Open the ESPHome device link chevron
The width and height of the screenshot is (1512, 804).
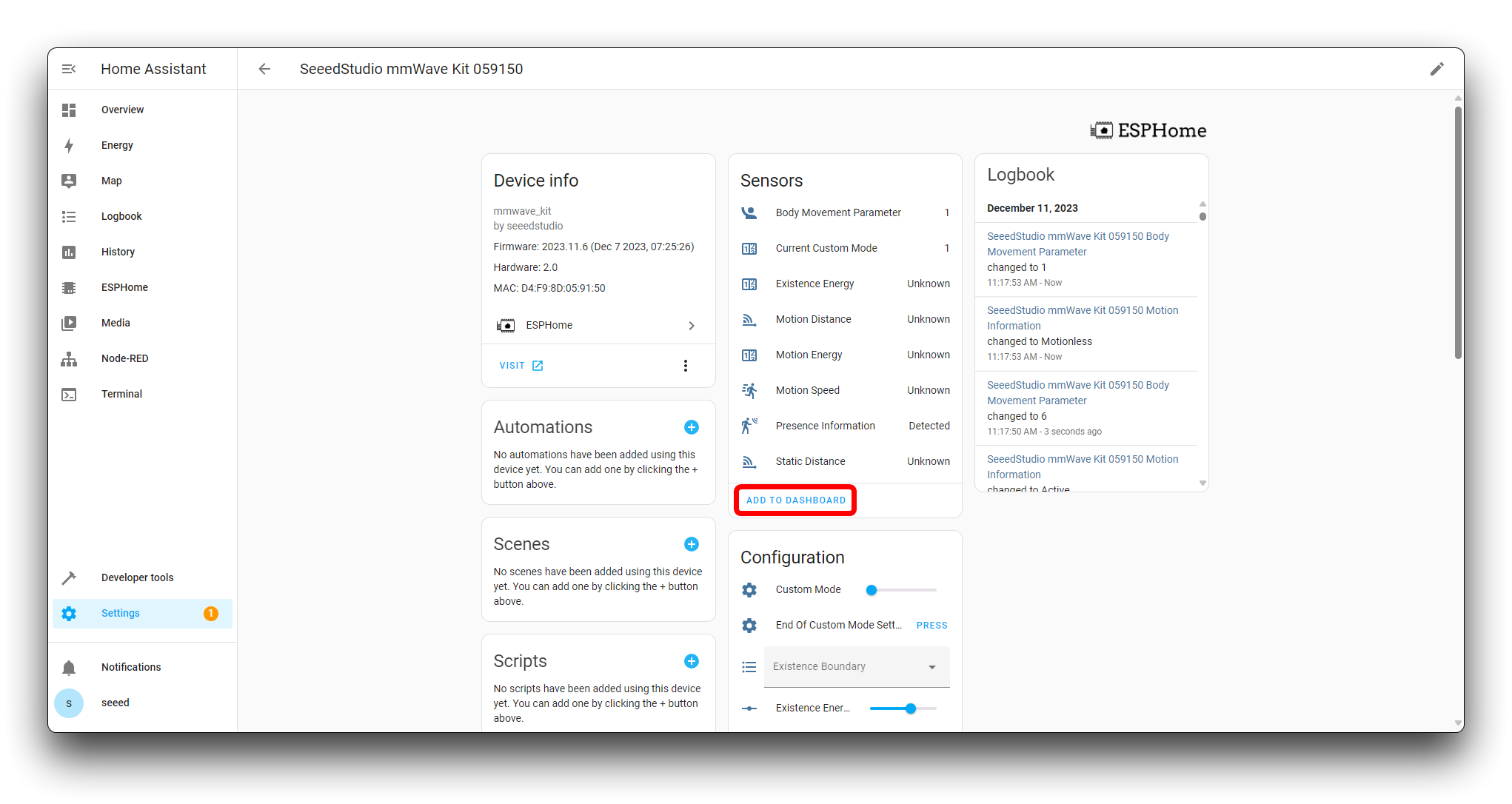691,325
